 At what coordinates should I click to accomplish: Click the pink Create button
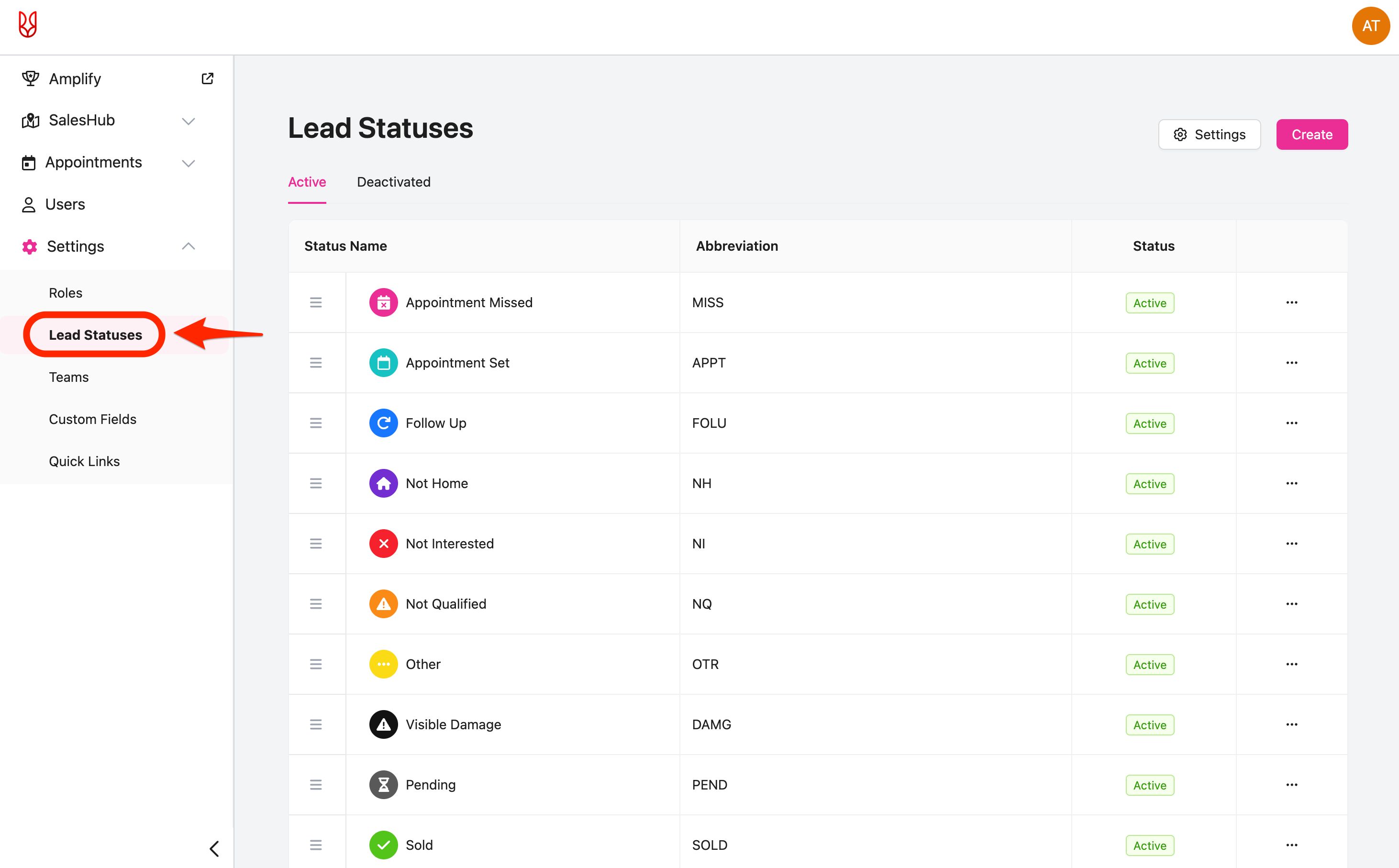[1311, 134]
